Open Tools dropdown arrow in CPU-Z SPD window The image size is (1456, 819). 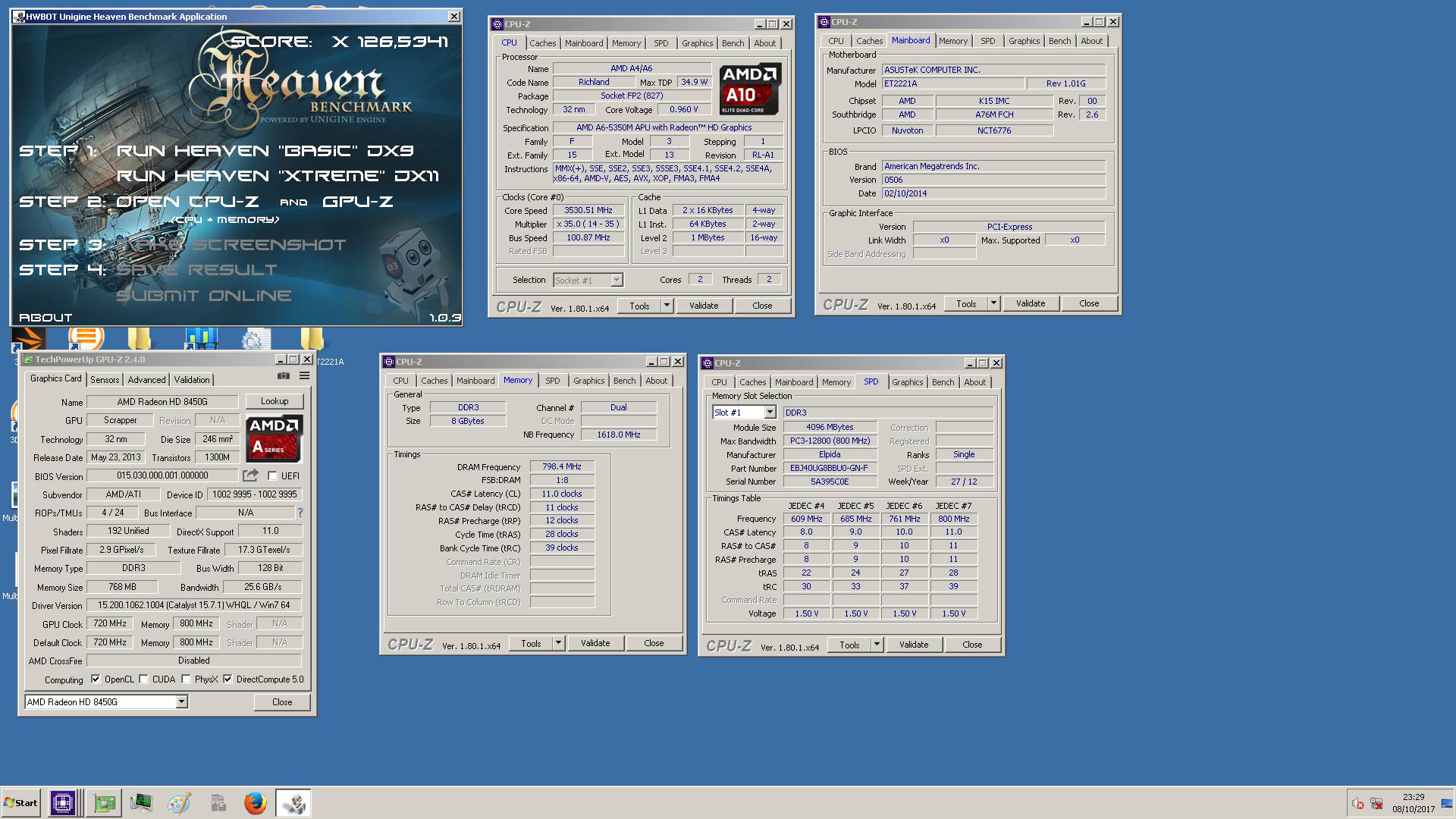[877, 645]
